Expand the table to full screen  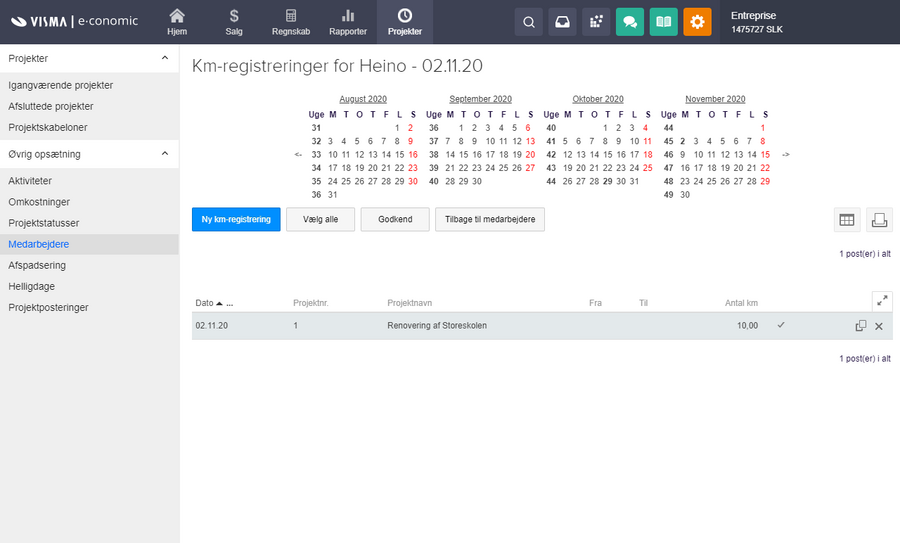tap(881, 300)
